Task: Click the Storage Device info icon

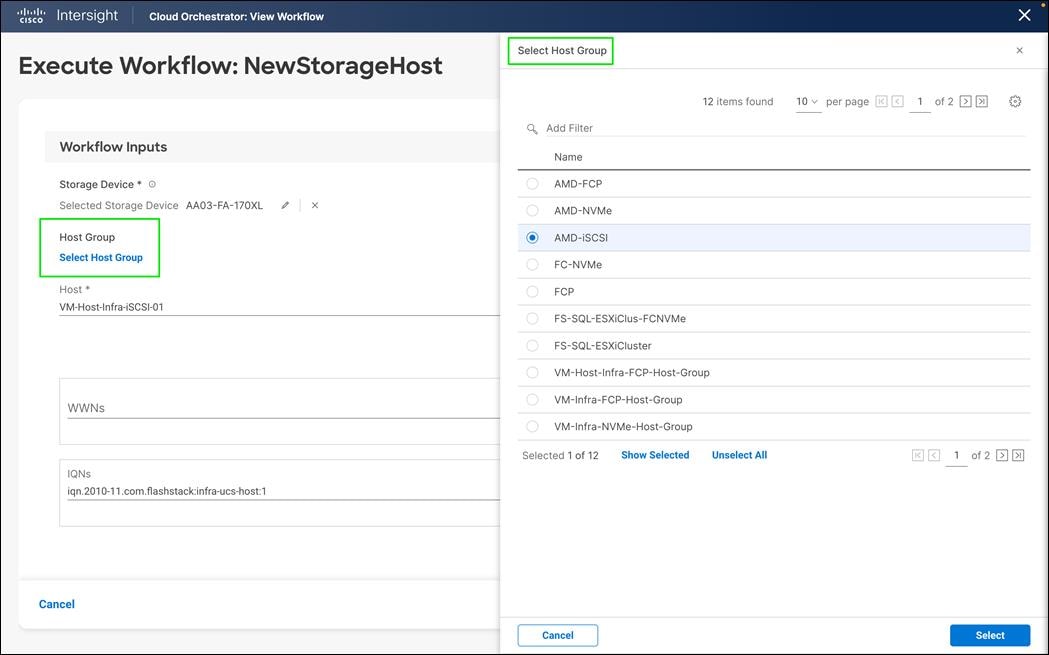Action: [152, 184]
